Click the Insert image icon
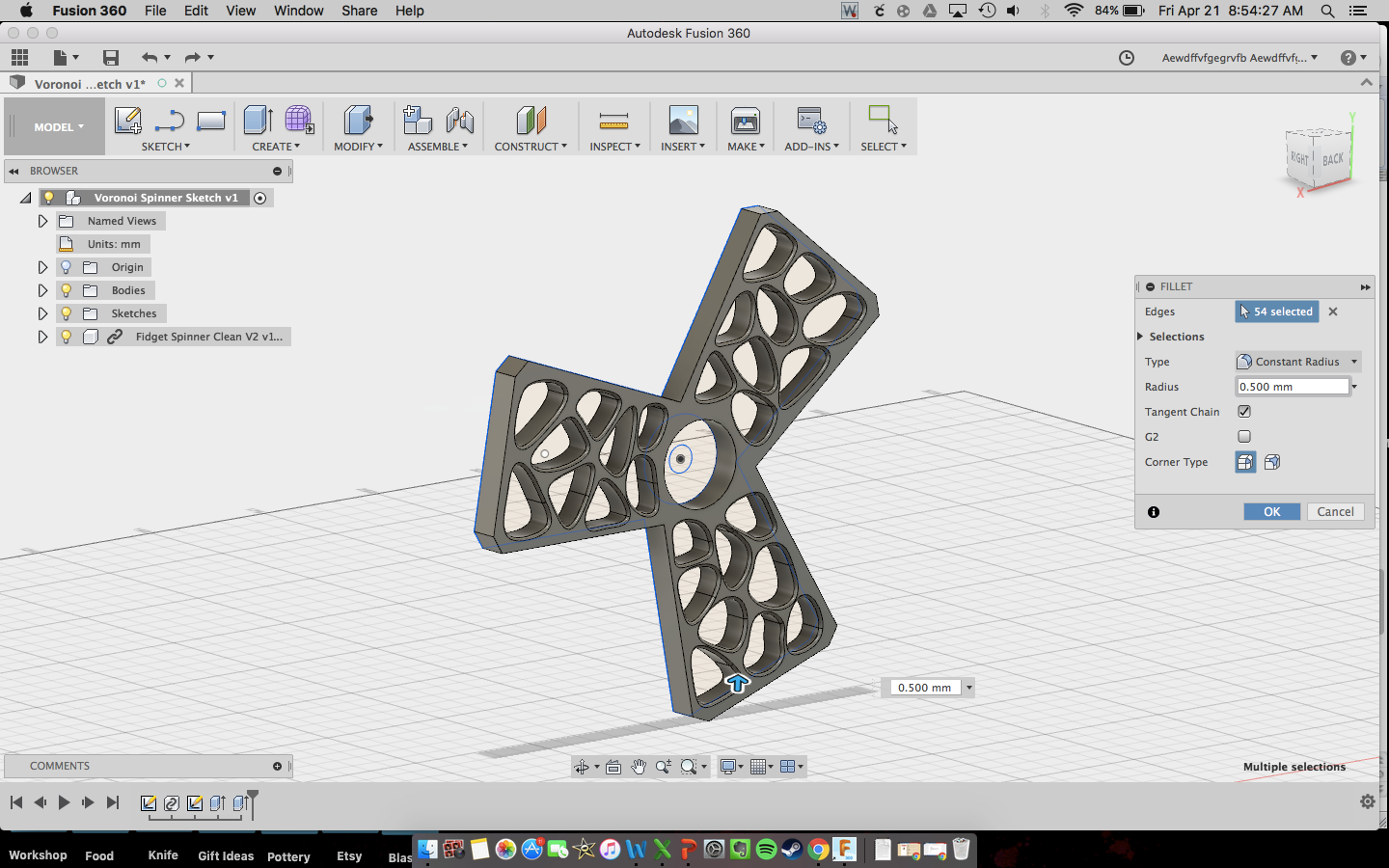The image size is (1389, 868). 683,121
